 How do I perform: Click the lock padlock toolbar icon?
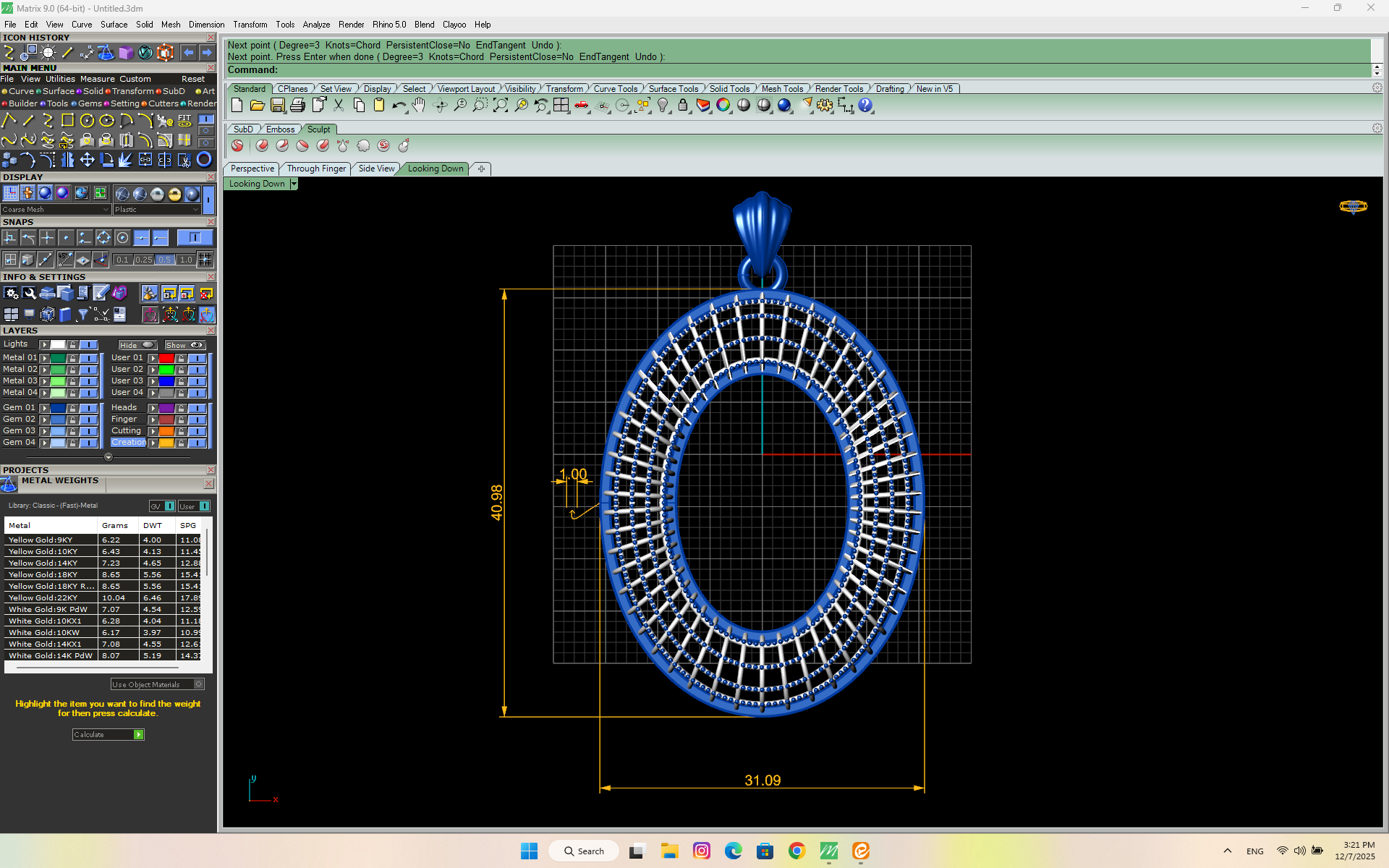pos(682,106)
